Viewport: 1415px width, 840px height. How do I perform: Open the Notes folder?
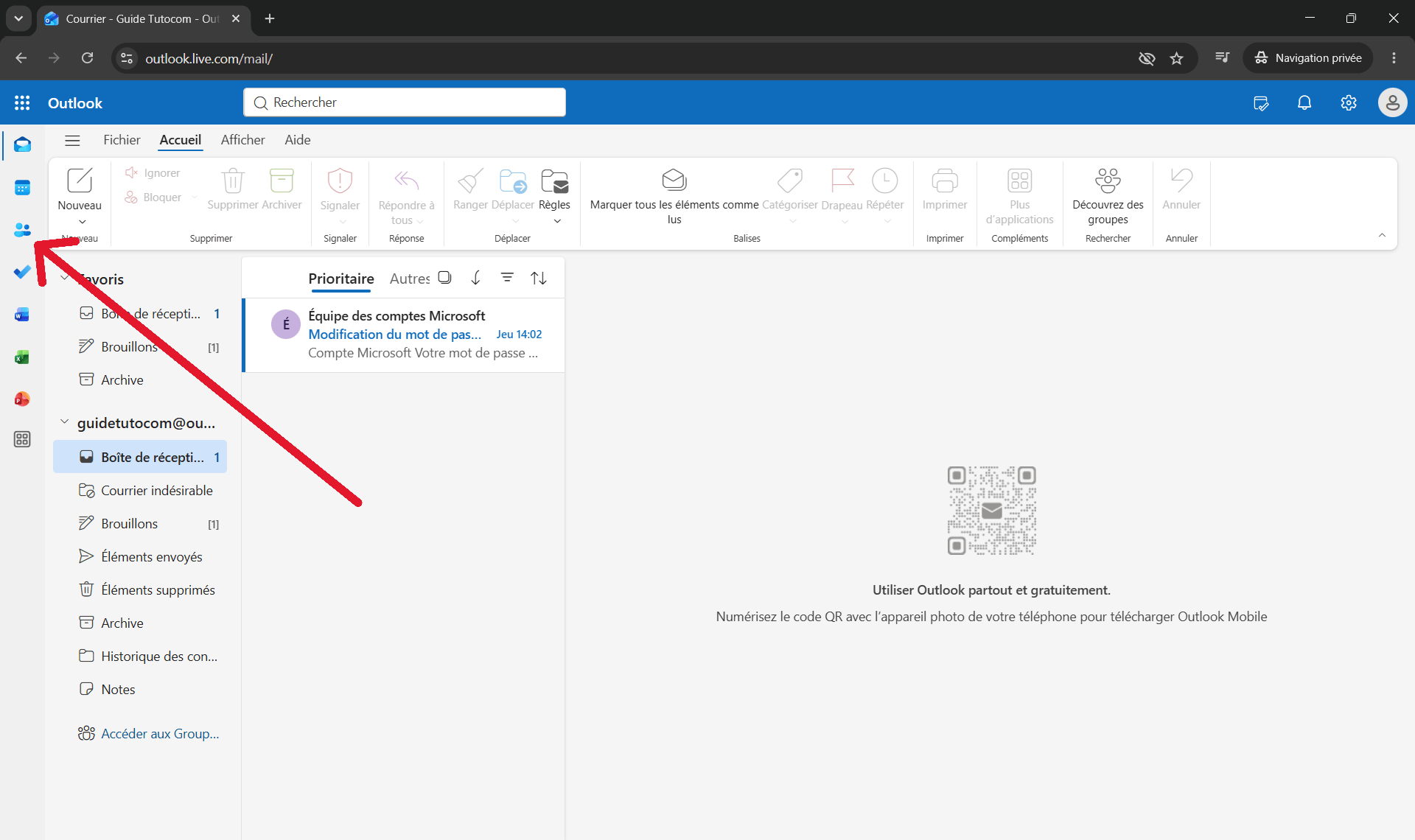tap(140, 690)
